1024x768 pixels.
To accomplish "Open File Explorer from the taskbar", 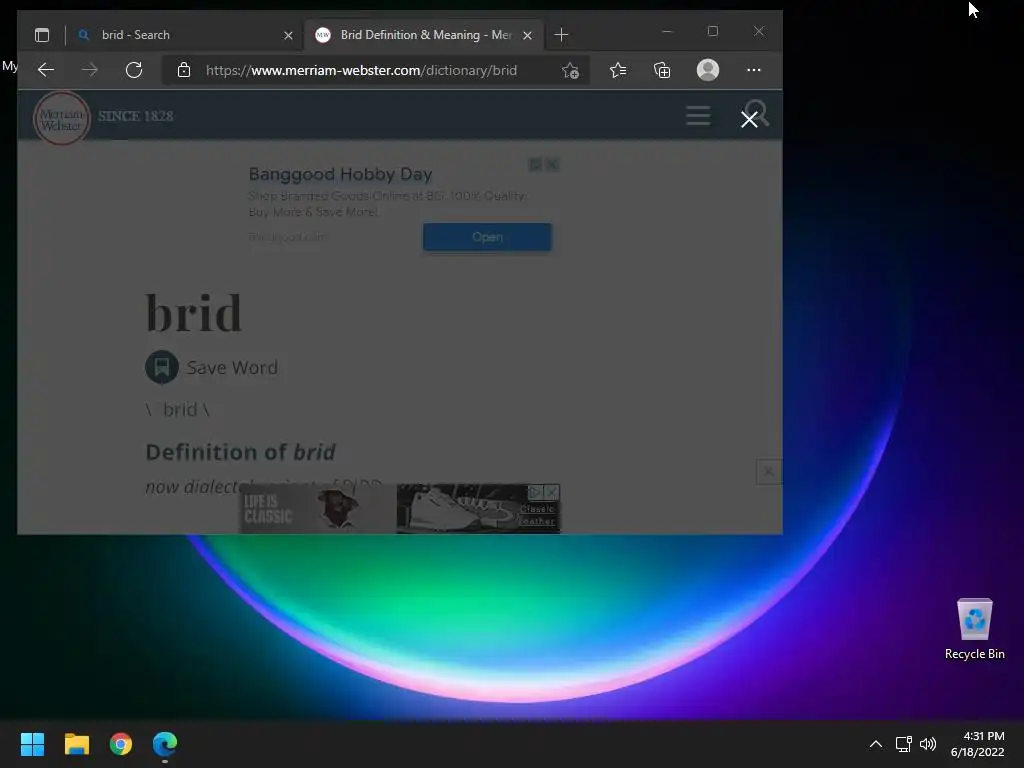I will (76, 744).
